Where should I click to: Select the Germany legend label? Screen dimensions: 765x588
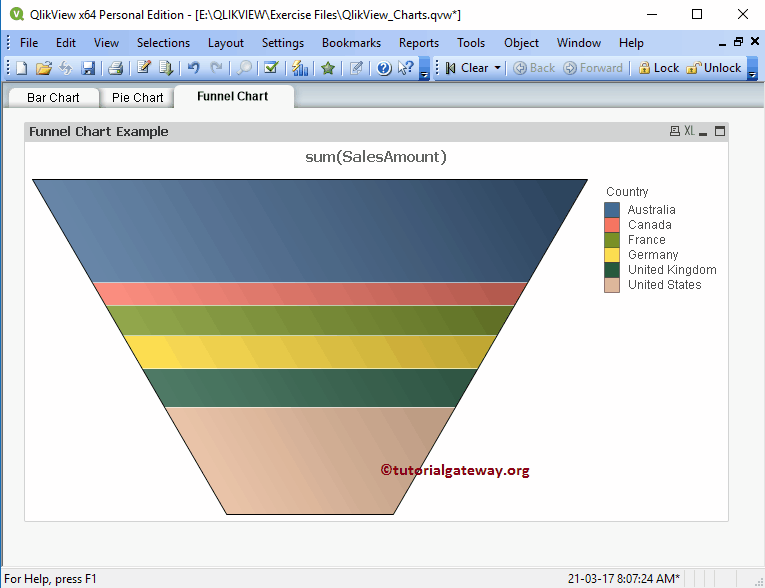(x=653, y=255)
